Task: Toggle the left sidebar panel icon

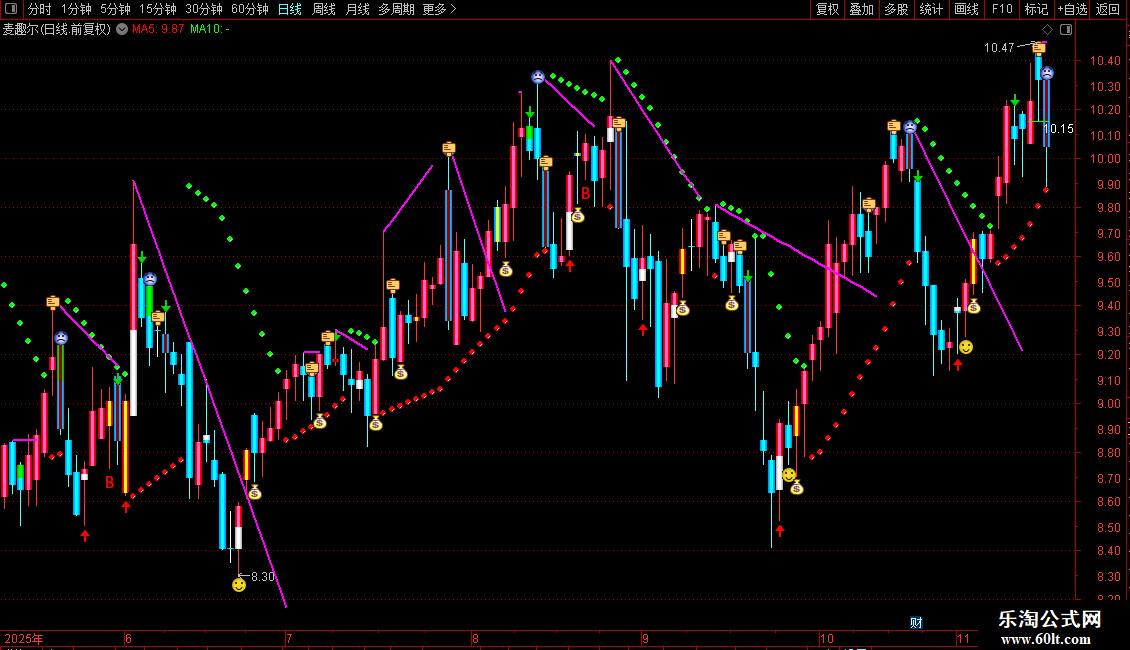Action: point(11,9)
